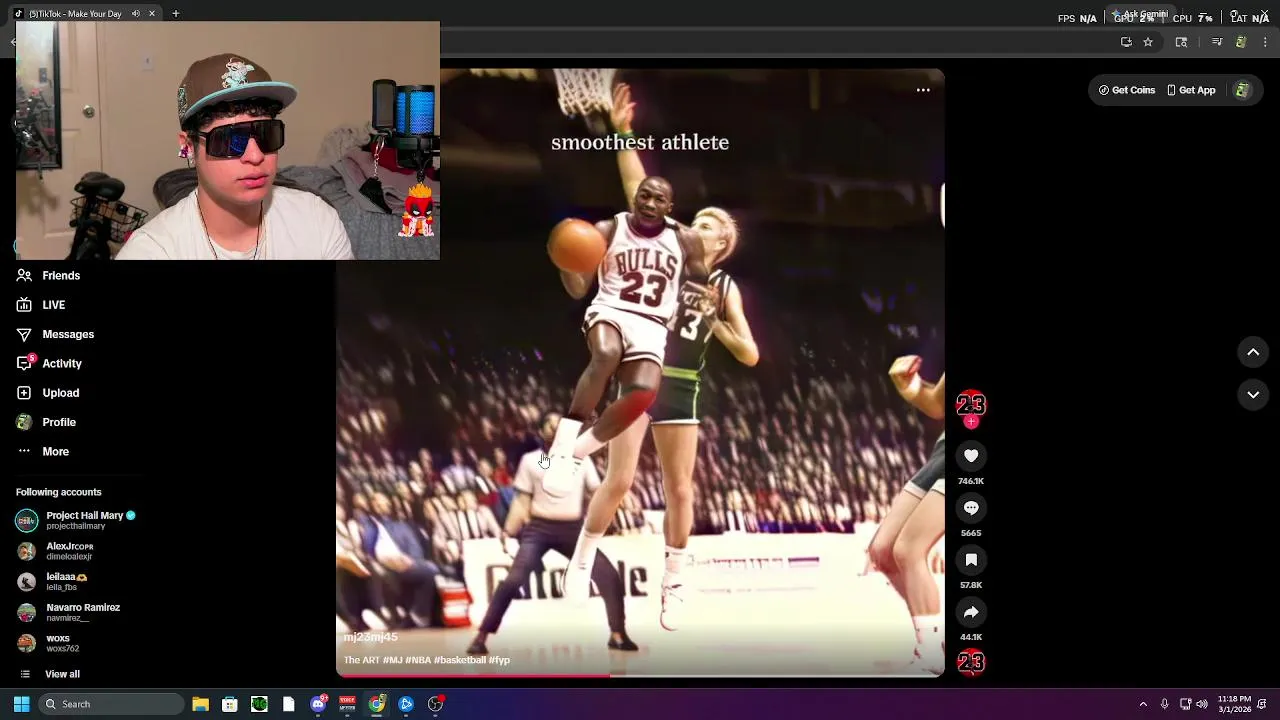Open Activity notifications in sidebar
Image resolution: width=1280 pixels, height=720 pixels.
click(49, 363)
